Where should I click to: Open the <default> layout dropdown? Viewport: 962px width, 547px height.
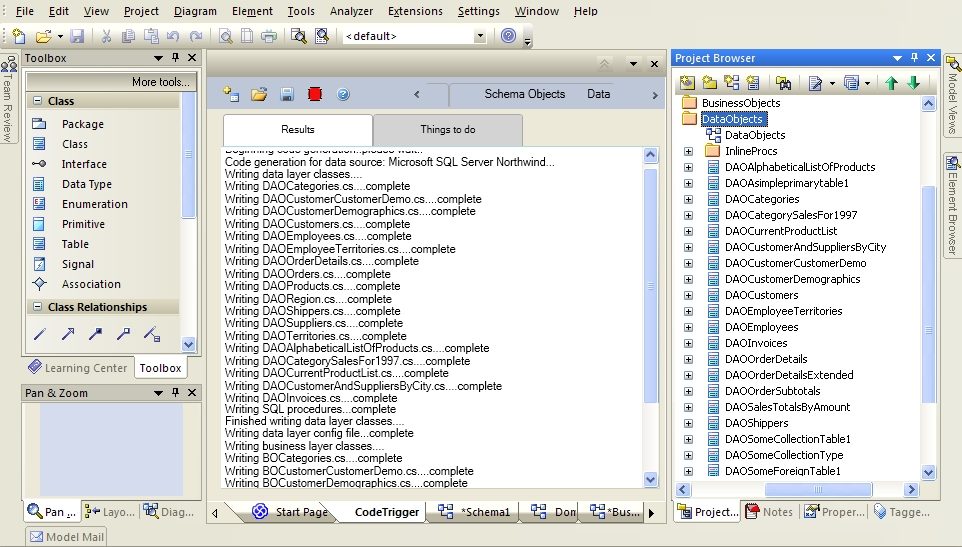(x=479, y=36)
